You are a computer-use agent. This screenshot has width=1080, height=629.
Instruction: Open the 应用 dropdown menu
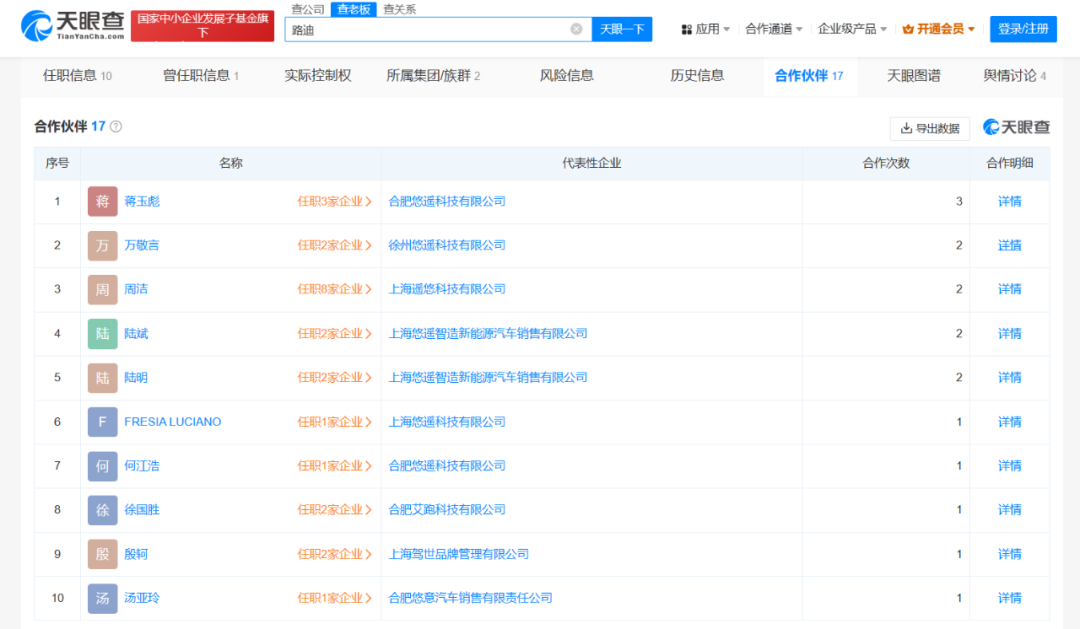click(x=706, y=29)
